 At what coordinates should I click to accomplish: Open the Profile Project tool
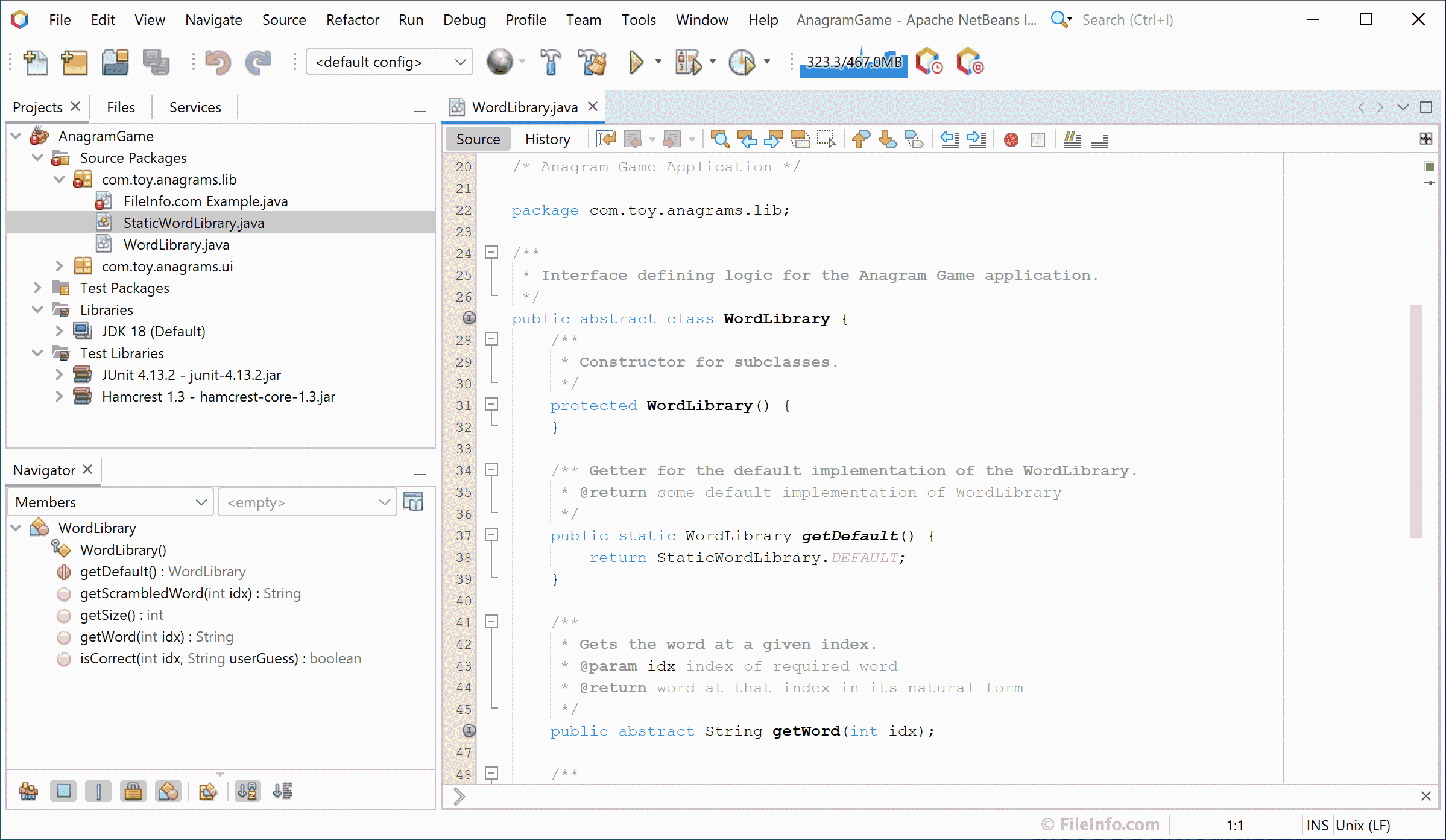coord(745,62)
